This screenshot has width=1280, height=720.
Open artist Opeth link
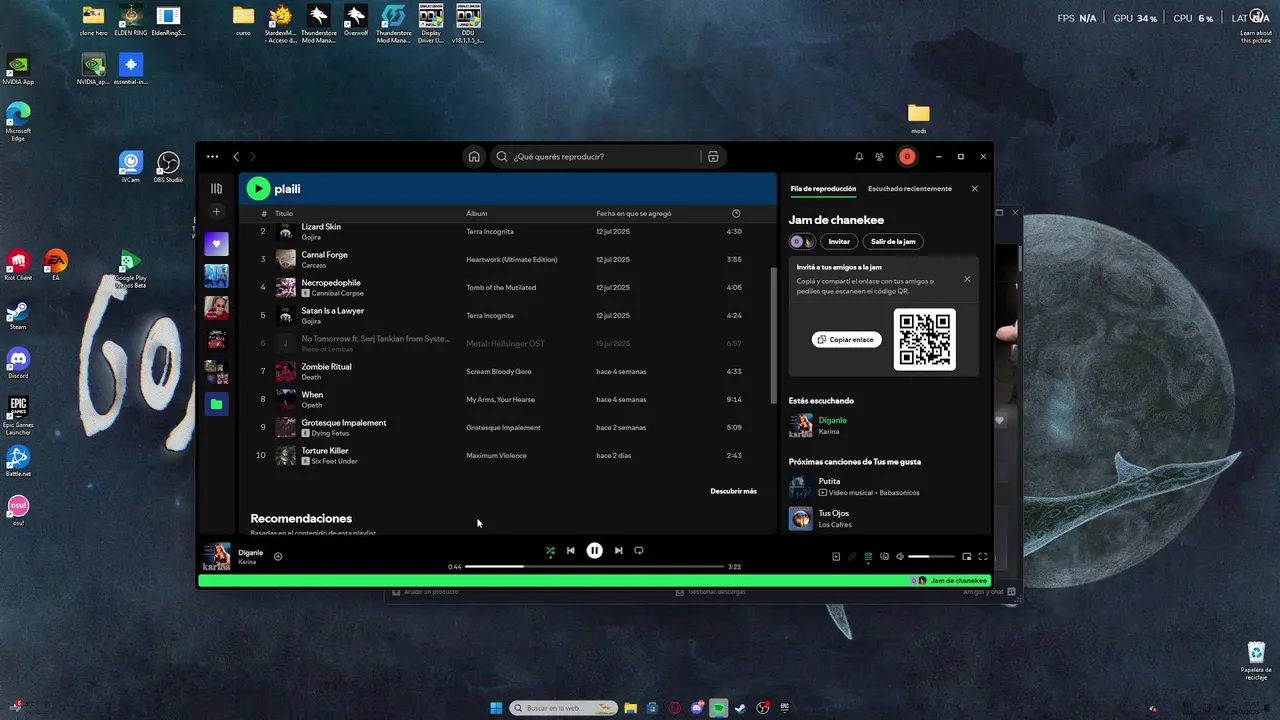[312, 405]
